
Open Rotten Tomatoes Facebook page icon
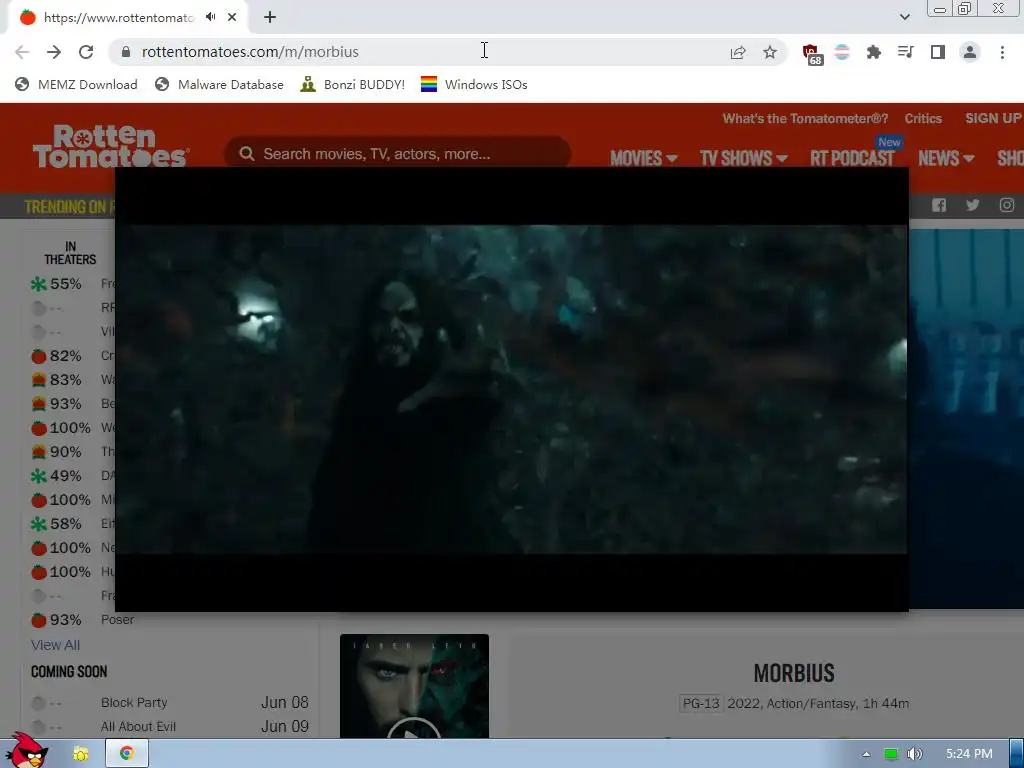(938, 205)
